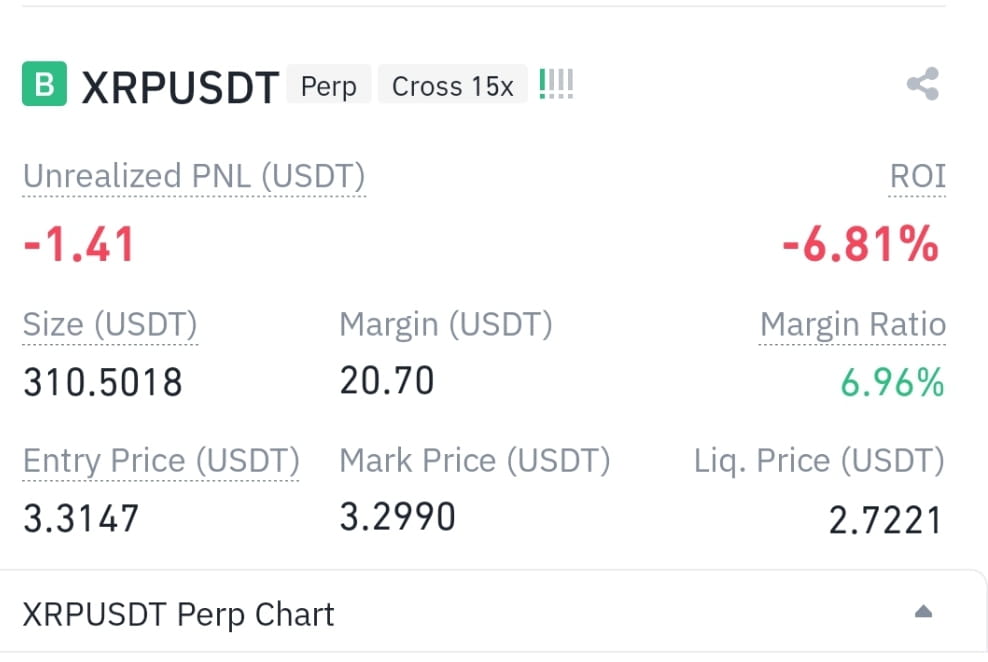
Task: Tap the Unrealized PNL (USDT) label
Action: pos(194,176)
